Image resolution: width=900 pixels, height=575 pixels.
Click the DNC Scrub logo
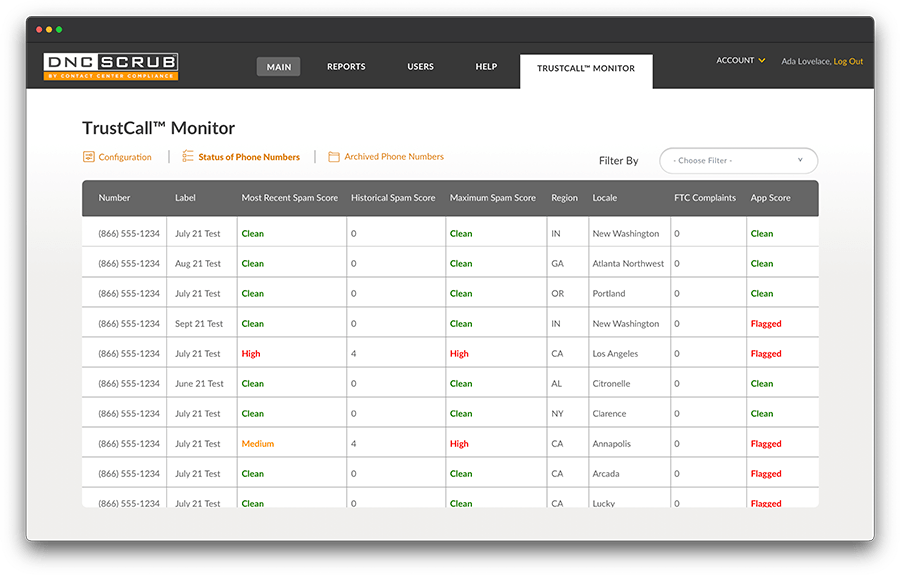pyautogui.click(x=111, y=67)
